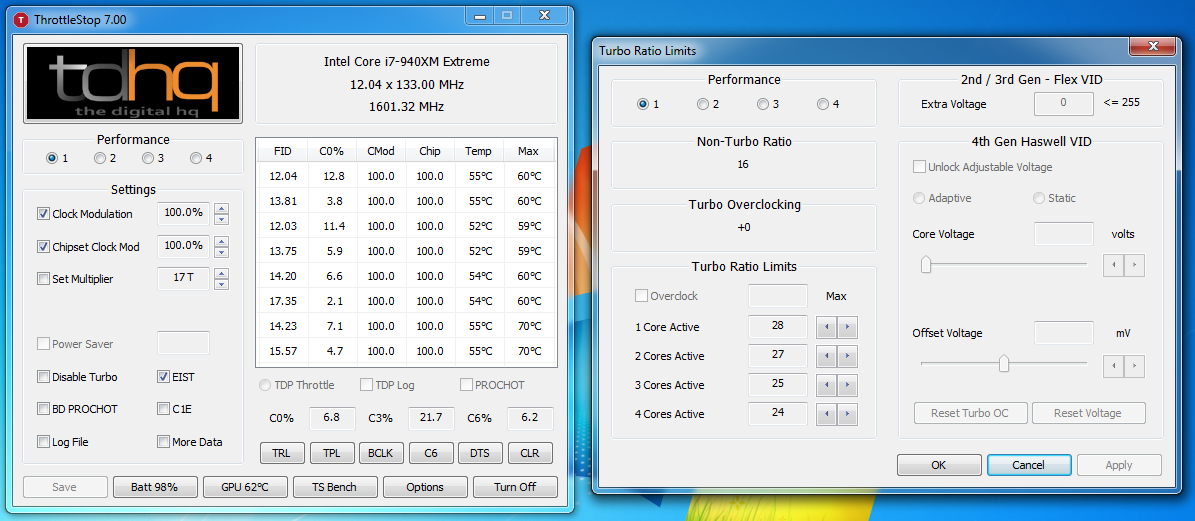Click the DTS button
Image resolution: width=1195 pixels, height=521 pixels.
point(480,453)
